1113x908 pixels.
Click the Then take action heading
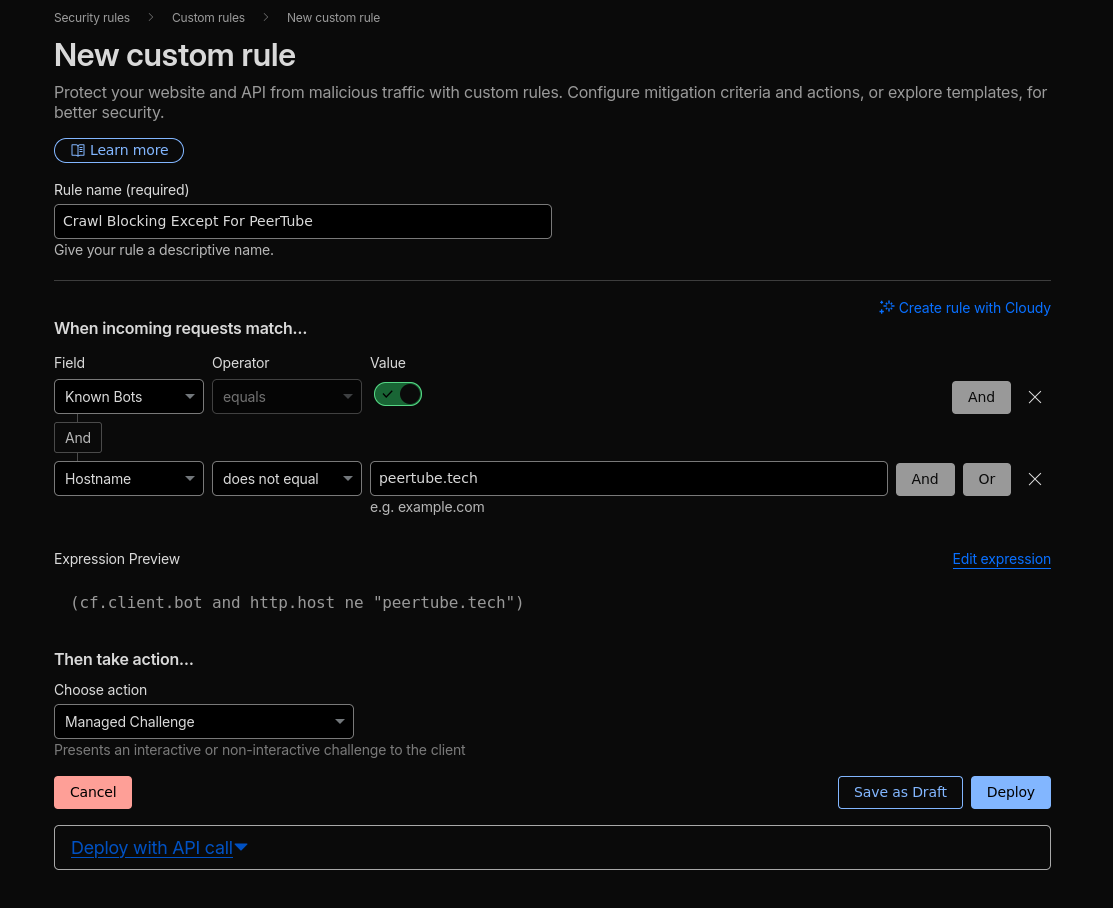[x=124, y=660]
